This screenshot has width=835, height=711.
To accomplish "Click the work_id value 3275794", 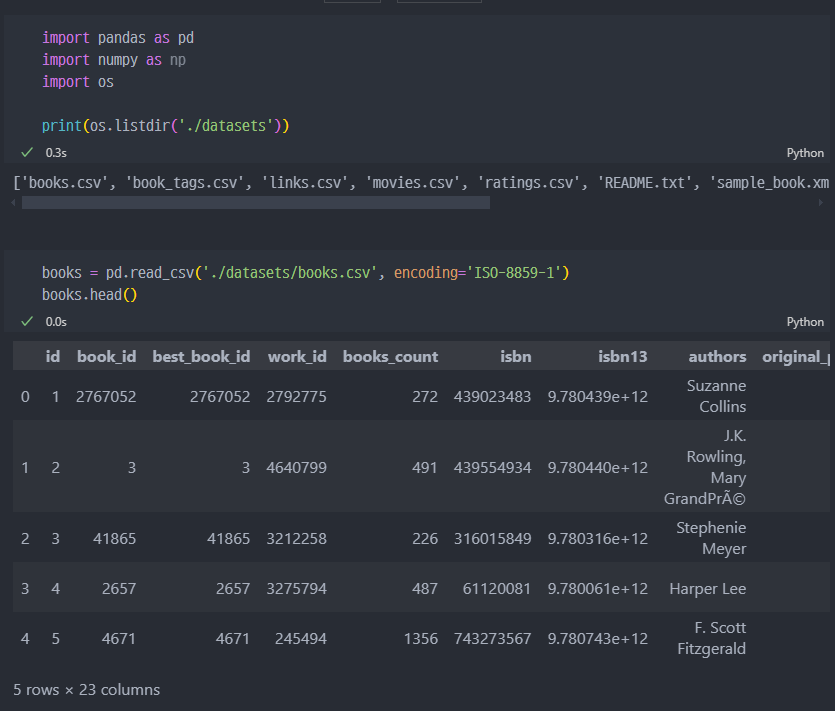I will coord(296,589).
